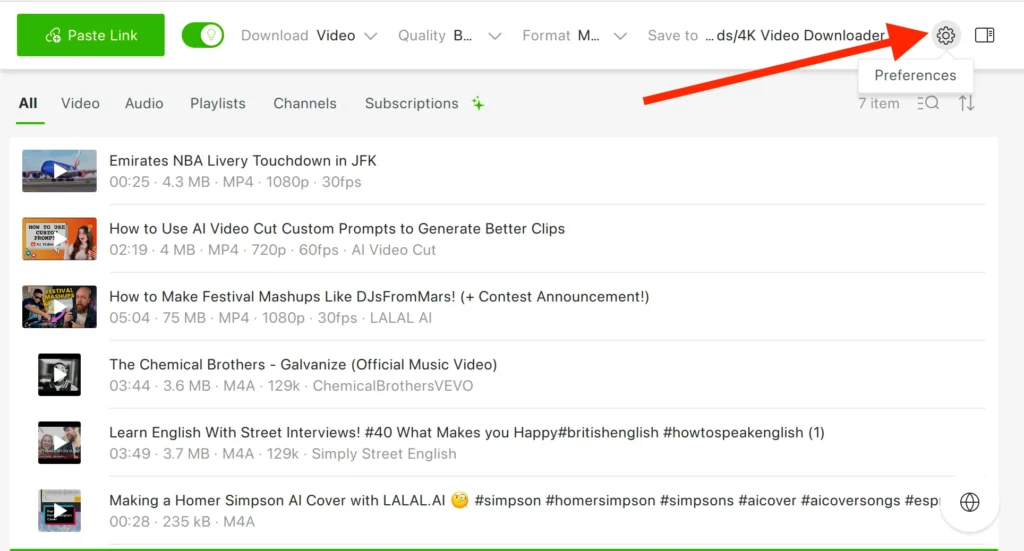1024x551 pixels.
Task: Click the '7 item' count label
Action: (x=878, y=103)
